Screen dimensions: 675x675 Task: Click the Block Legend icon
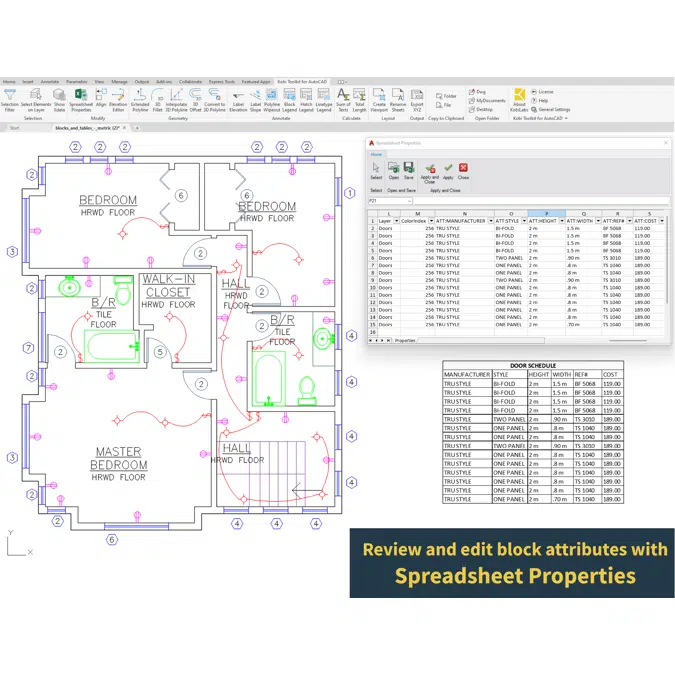pyautogui.click(x=289, y=98)
